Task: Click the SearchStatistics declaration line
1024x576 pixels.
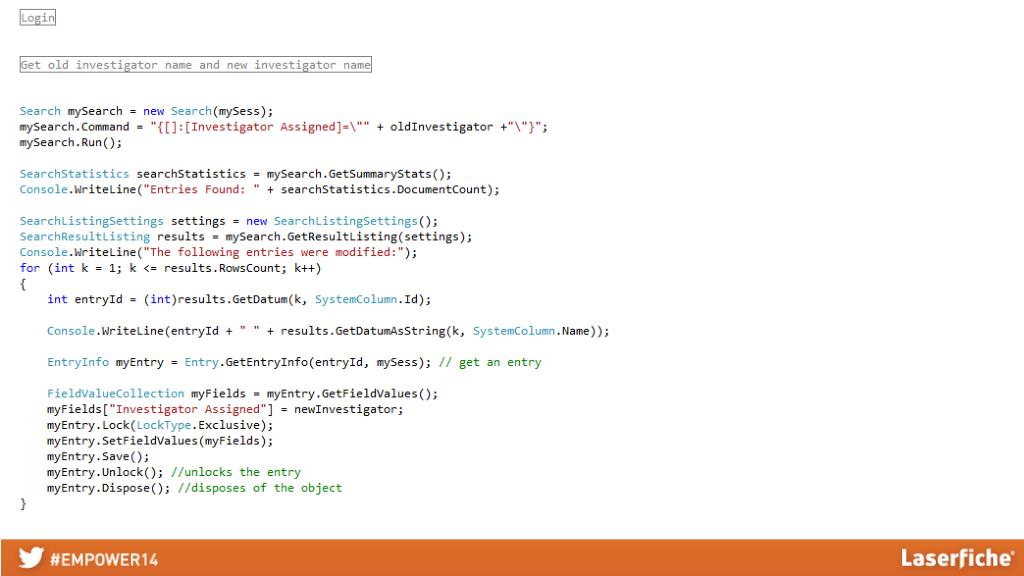Action: (235, 174)
